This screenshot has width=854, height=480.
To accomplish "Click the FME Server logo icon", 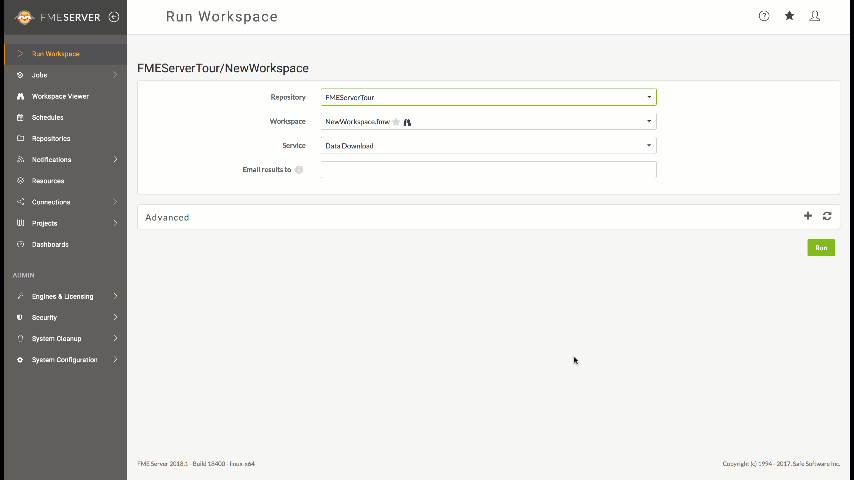I will pos(25,17).
